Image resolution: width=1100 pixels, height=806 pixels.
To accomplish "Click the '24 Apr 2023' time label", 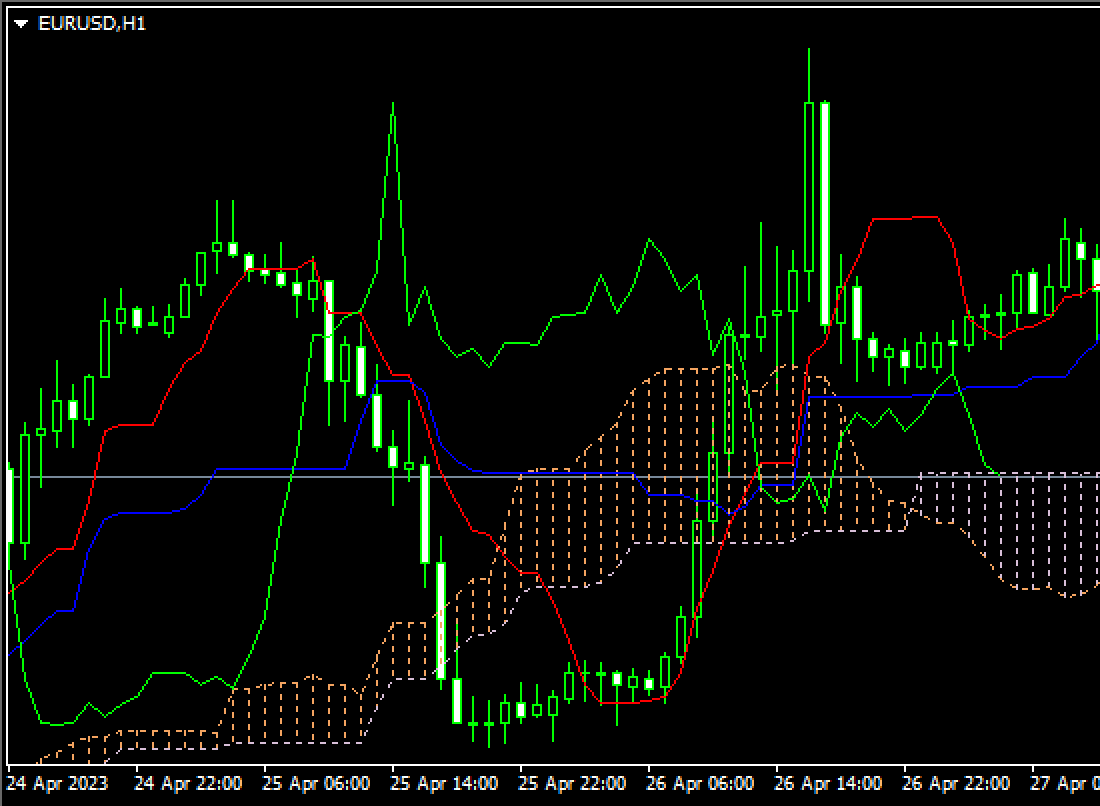I will [58, 784].
